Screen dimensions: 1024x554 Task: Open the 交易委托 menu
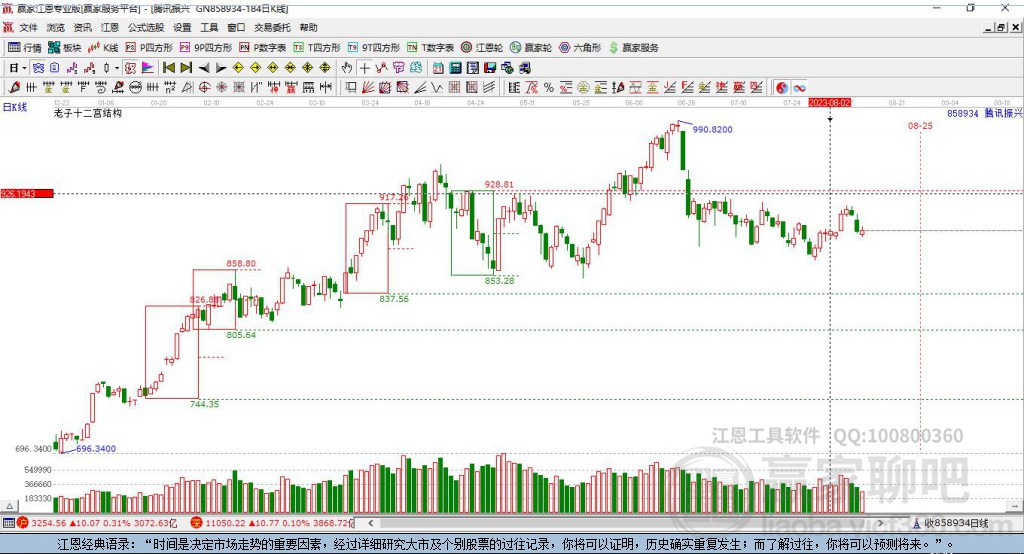point(272,27)
